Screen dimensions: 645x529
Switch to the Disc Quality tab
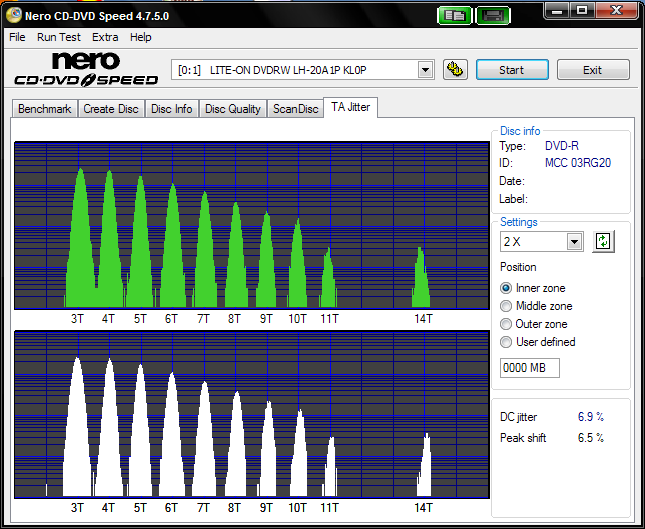[x=233, y=109]
